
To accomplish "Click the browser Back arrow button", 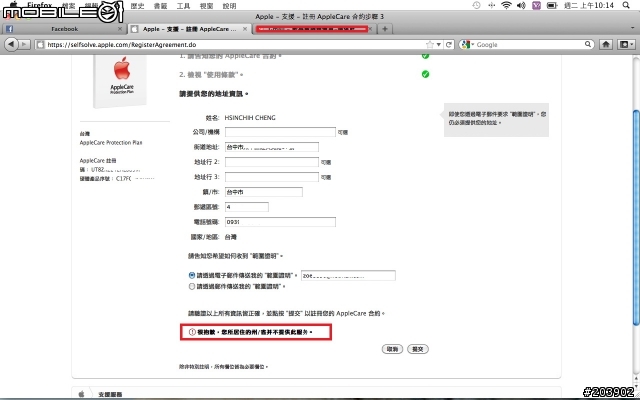I will point(11,44).
